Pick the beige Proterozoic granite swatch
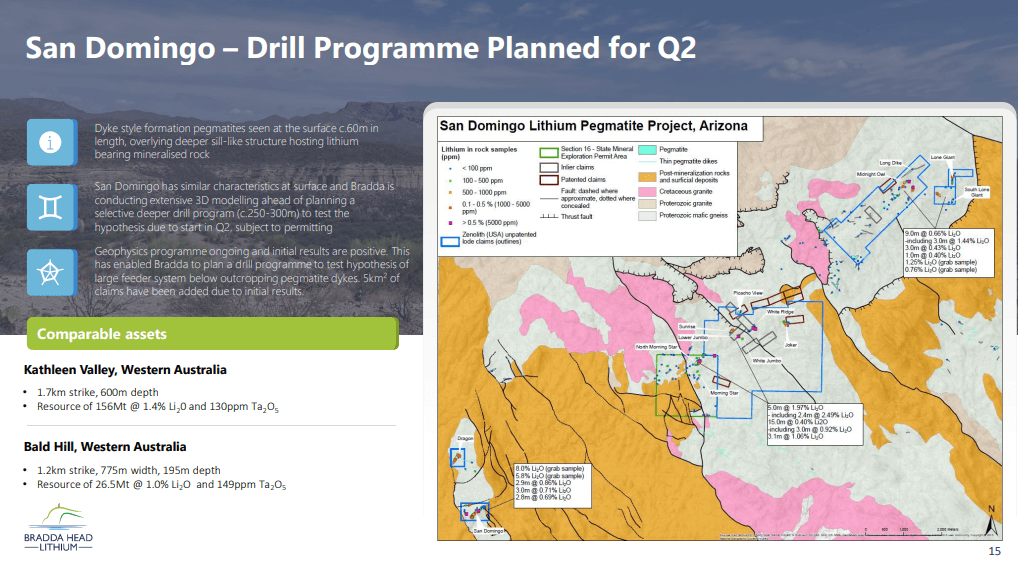 pyautogui.click(x=647, y=204)
